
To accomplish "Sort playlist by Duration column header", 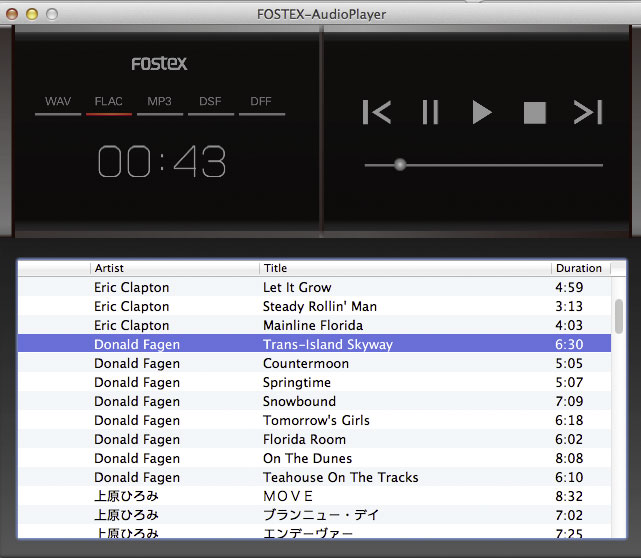I will (581, 268).
